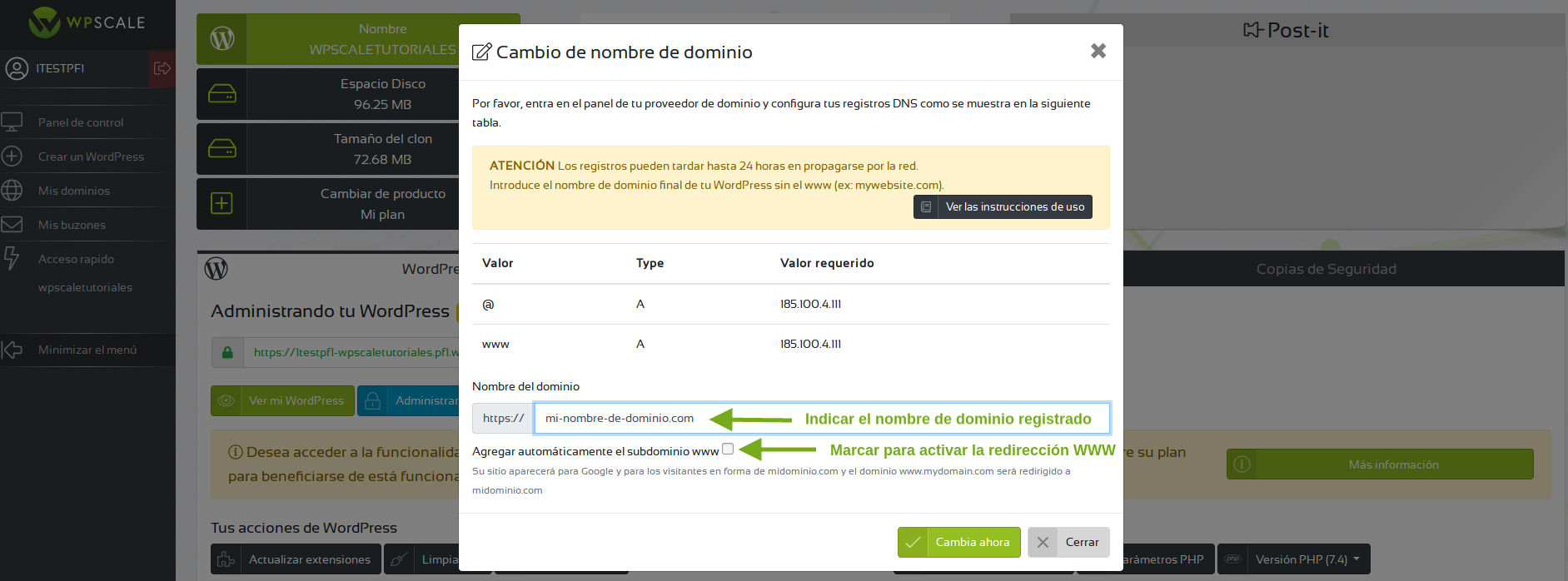The height and width of the screenshot is (581, 1568).
Task: Click the Cerrar button
Action: tap(1068, 542)
